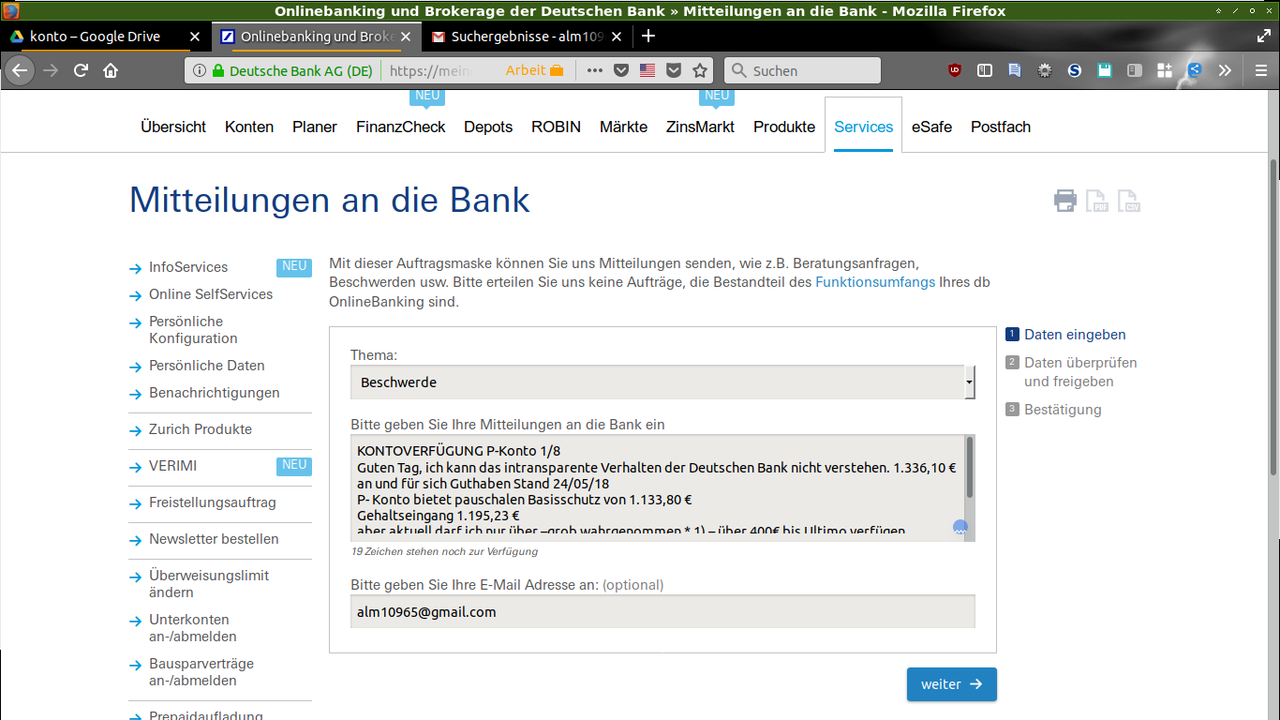The height and width of the screenshot is (720, 1280).
Task: Click into the message text area
Action: click(656, 488)
